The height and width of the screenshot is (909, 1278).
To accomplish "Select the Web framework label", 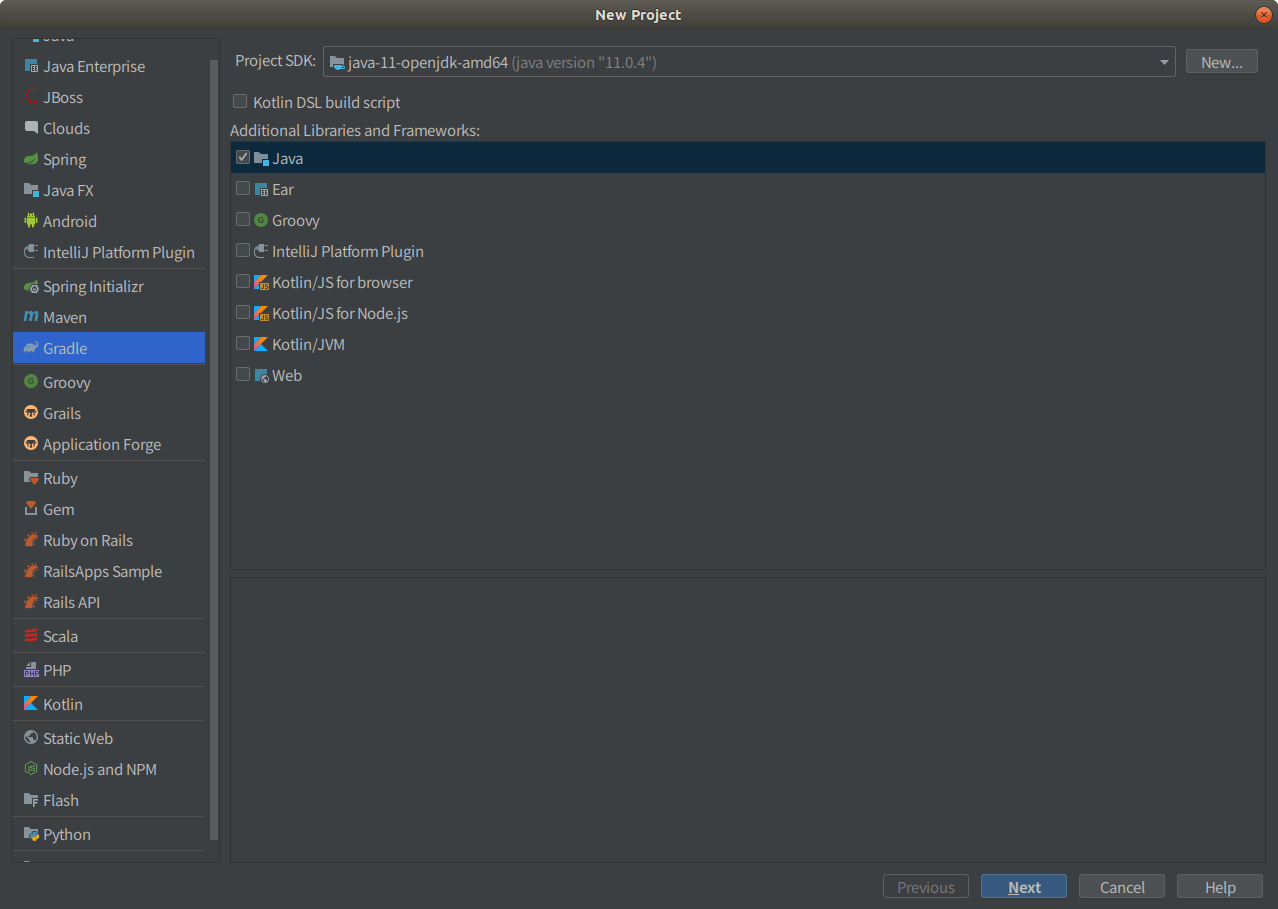I will coord(287,376).
